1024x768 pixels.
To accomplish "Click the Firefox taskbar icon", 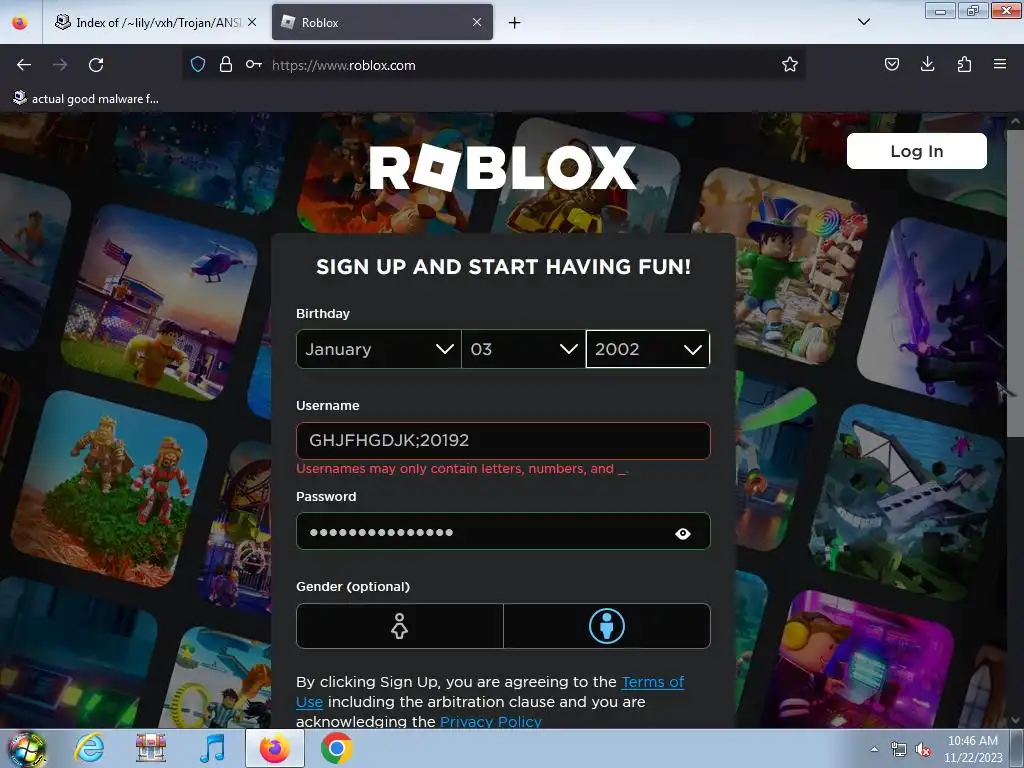I will pos(275,749).
